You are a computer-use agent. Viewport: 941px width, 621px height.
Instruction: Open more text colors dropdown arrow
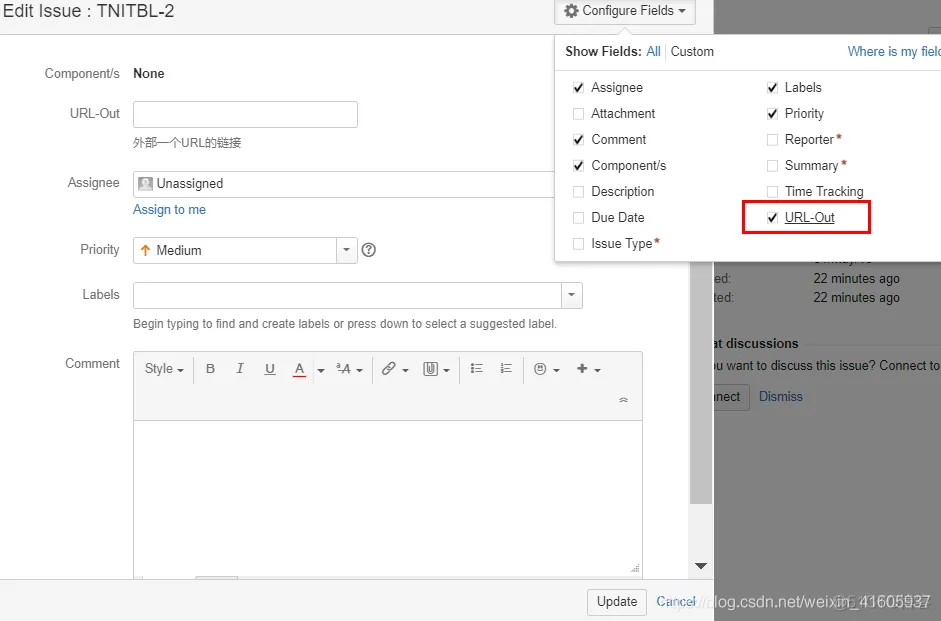pos(320,370)
